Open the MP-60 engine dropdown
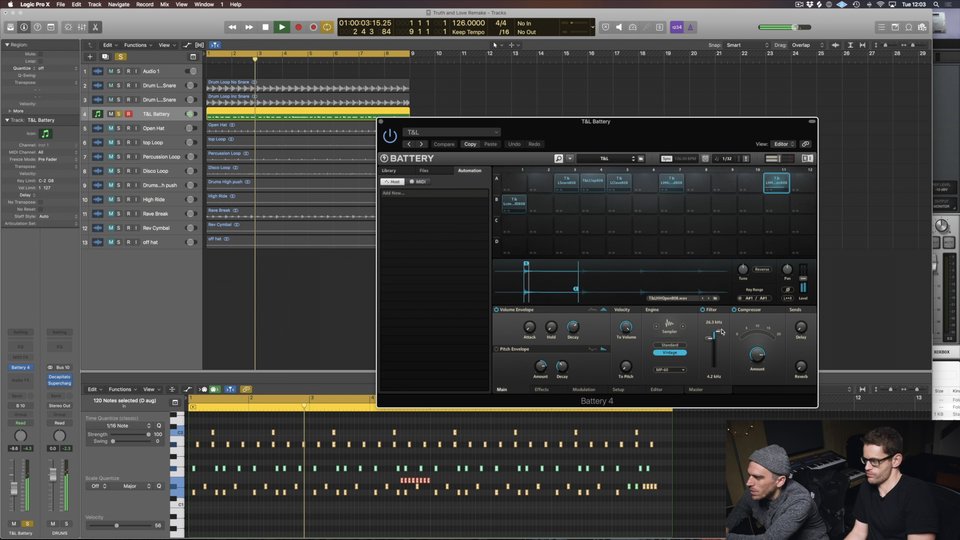 point(670,370)
